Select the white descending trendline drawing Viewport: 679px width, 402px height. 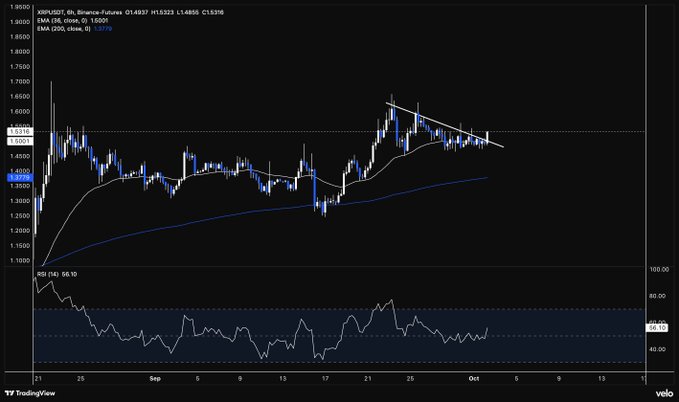445,125
